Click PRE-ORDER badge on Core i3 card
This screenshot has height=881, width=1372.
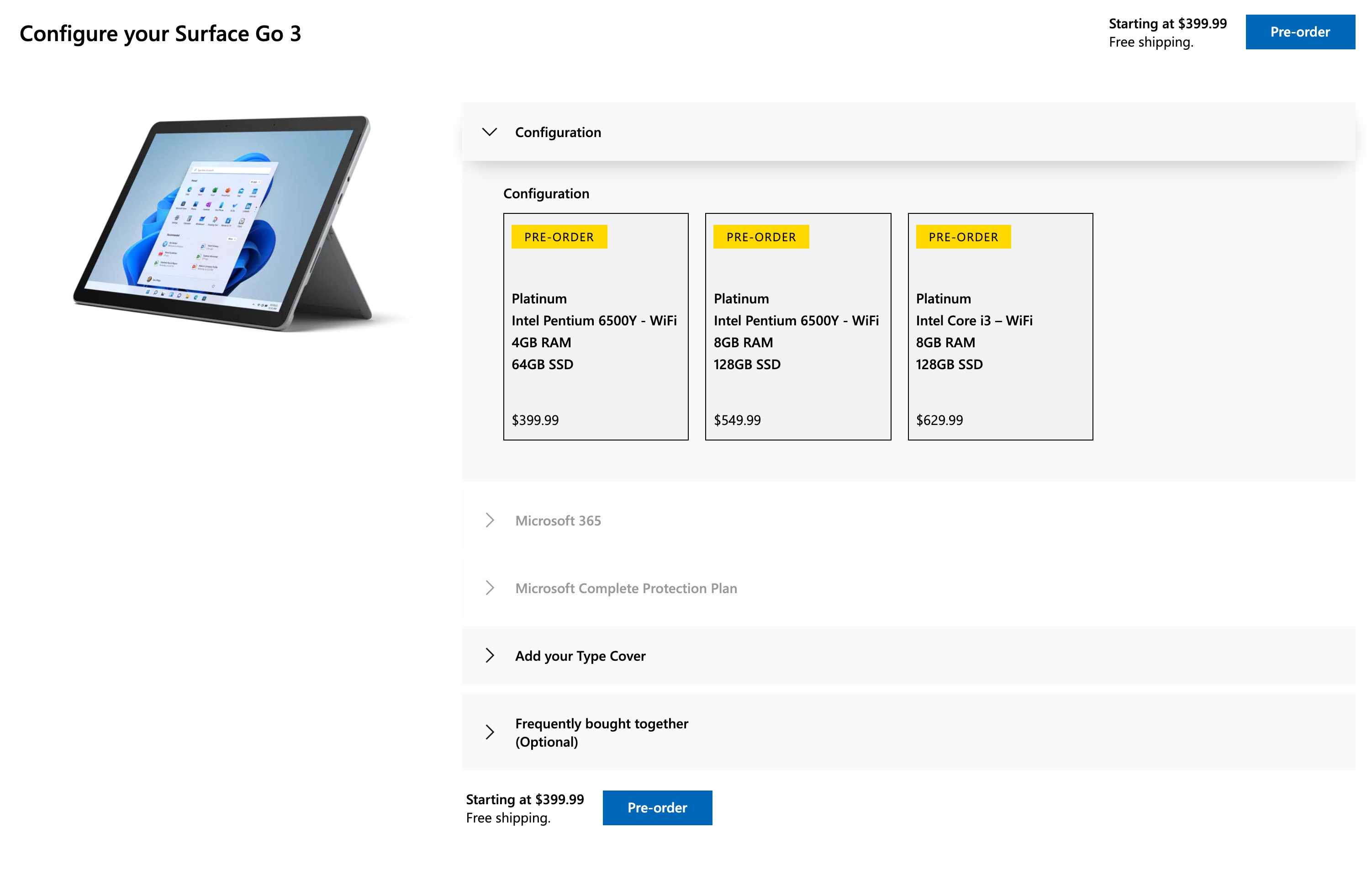pyautogui.click(x=963, y=237)
